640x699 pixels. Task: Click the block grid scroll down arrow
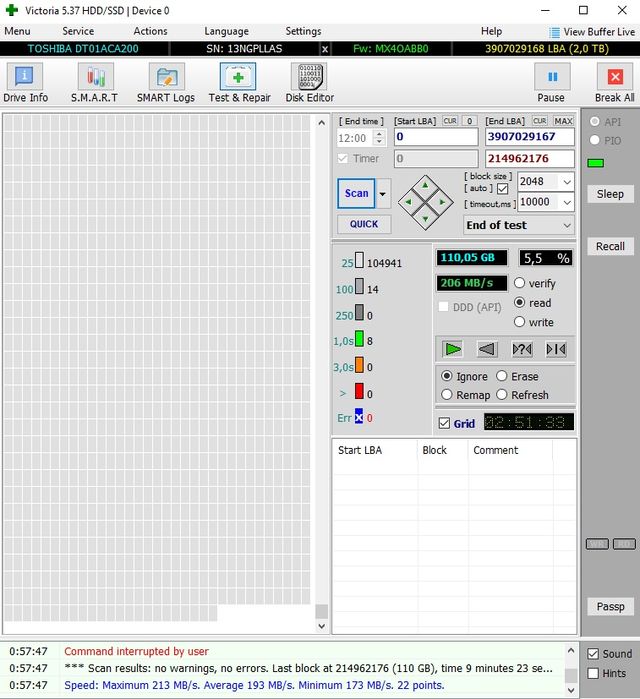pyautogui.click(x=321, y=626)
